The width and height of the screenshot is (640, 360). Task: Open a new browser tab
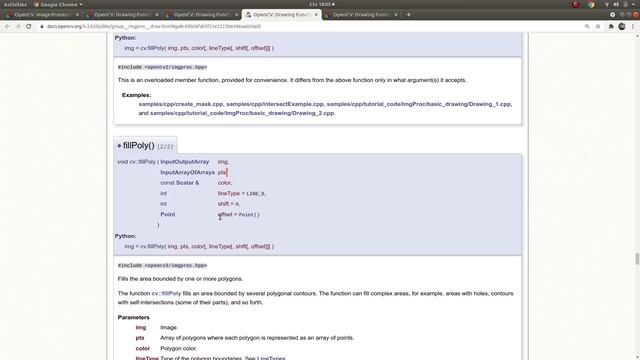point(408,15)
